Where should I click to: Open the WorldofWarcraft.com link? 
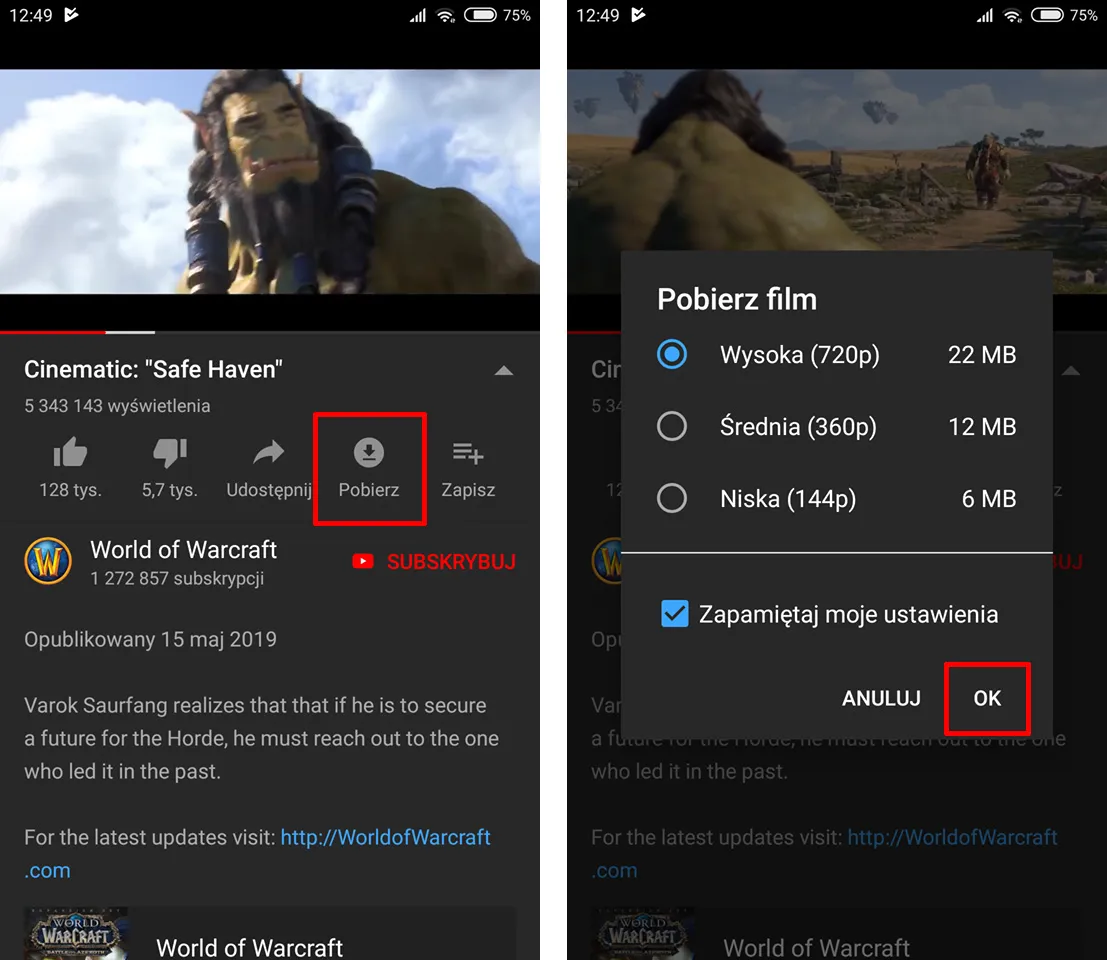pyautogui.click(x=386, y=837)
